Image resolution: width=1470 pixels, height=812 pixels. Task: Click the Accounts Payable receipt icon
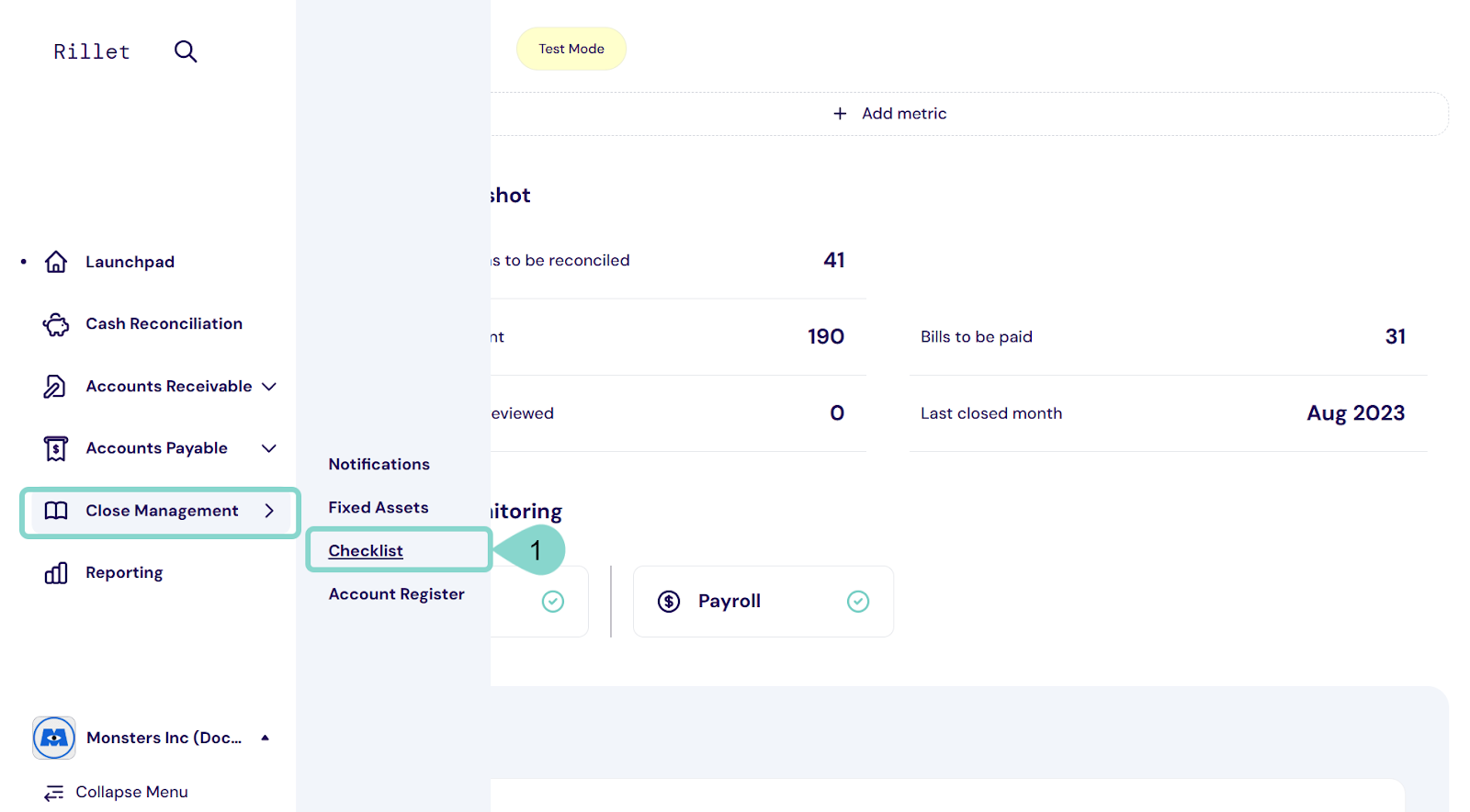pyautogui.click(x=56, y=448)
